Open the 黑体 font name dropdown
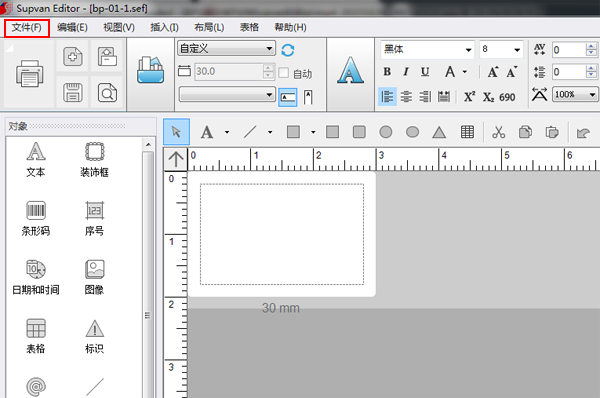Screen dimensions: 600x398 [427, 49]
